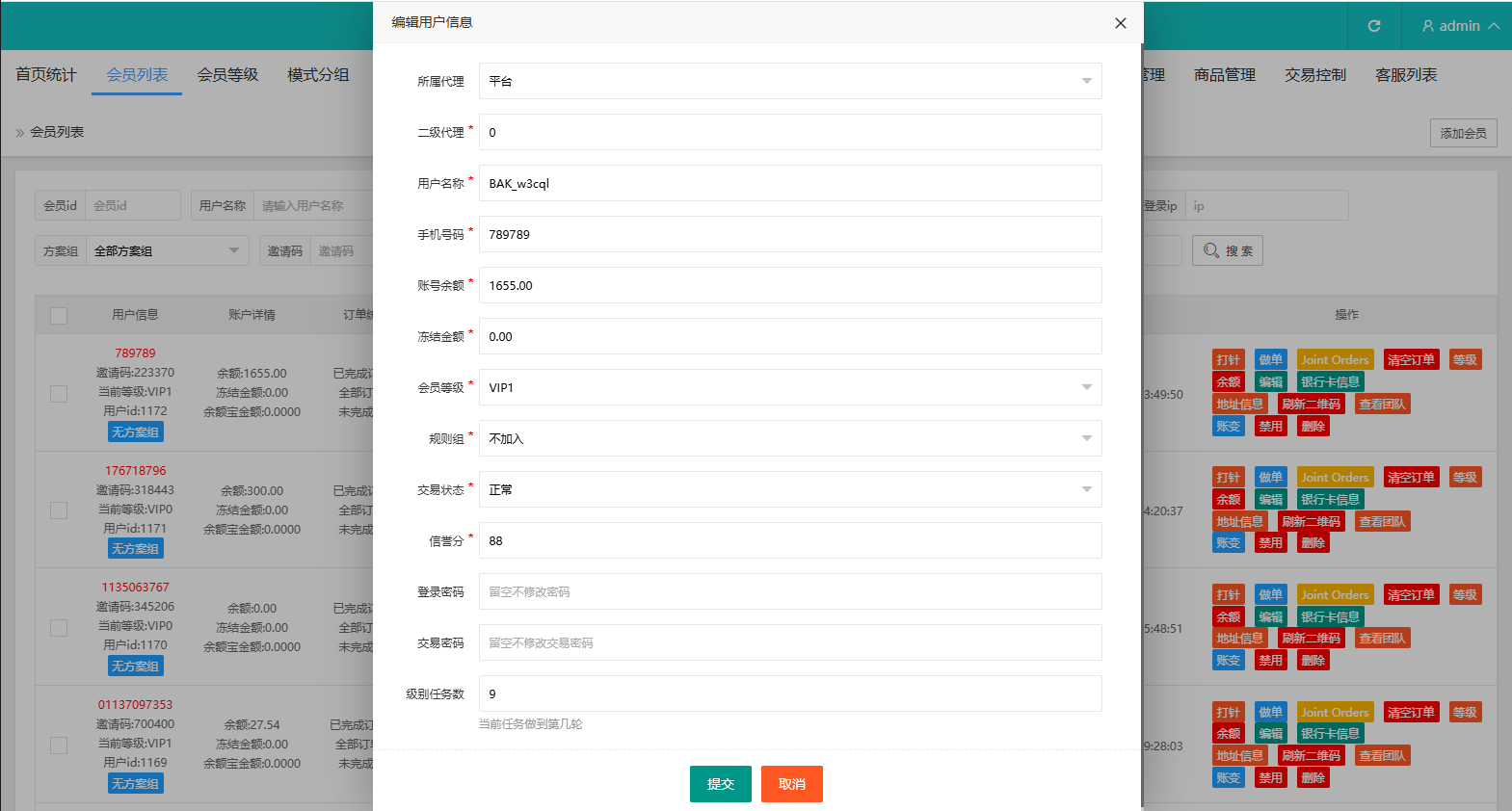This screenshot has height=811, width=1512.
Task: Switch to the 商品管理 tab
Action: 1224,75
